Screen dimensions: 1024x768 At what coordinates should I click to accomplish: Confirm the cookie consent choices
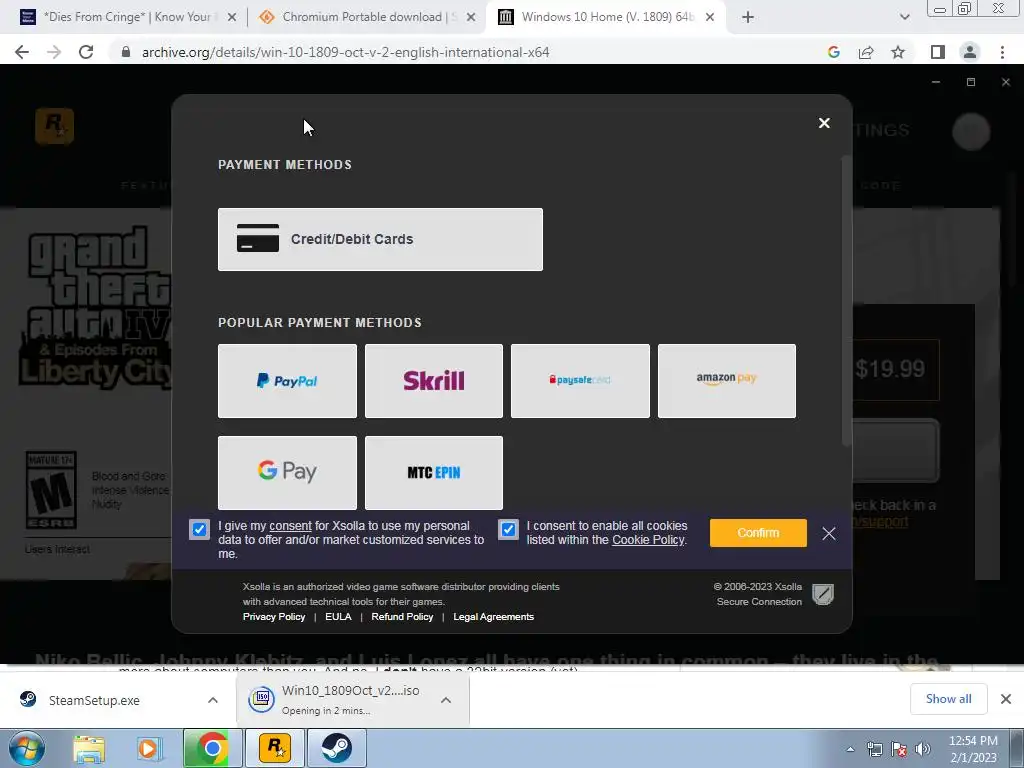[758, 533]
